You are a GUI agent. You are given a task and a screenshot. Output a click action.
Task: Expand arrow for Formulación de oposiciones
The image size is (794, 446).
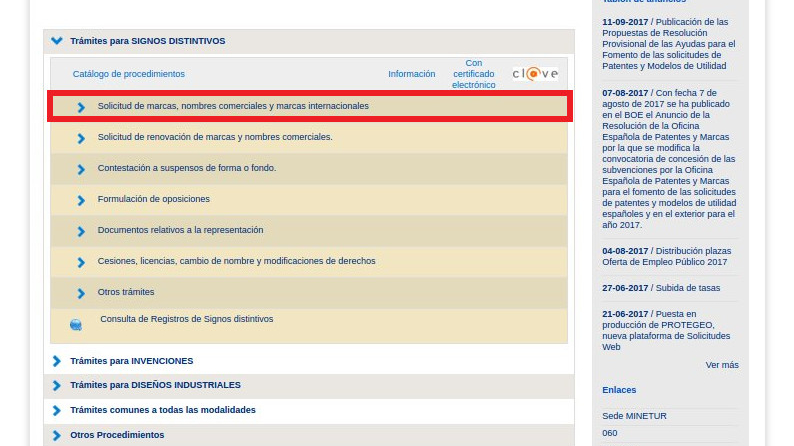pos(81,200)
